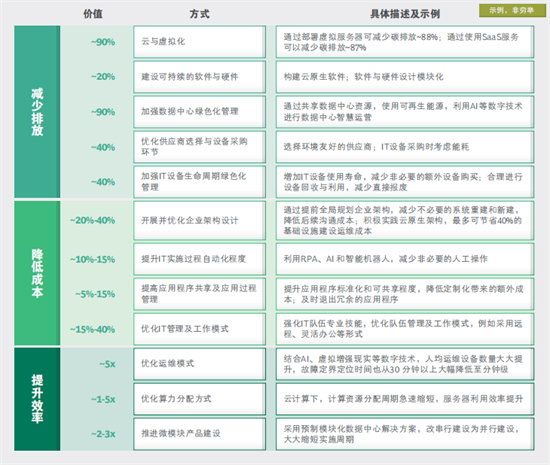
Task: Select the '方式' column header
Action: click(199, 14)
